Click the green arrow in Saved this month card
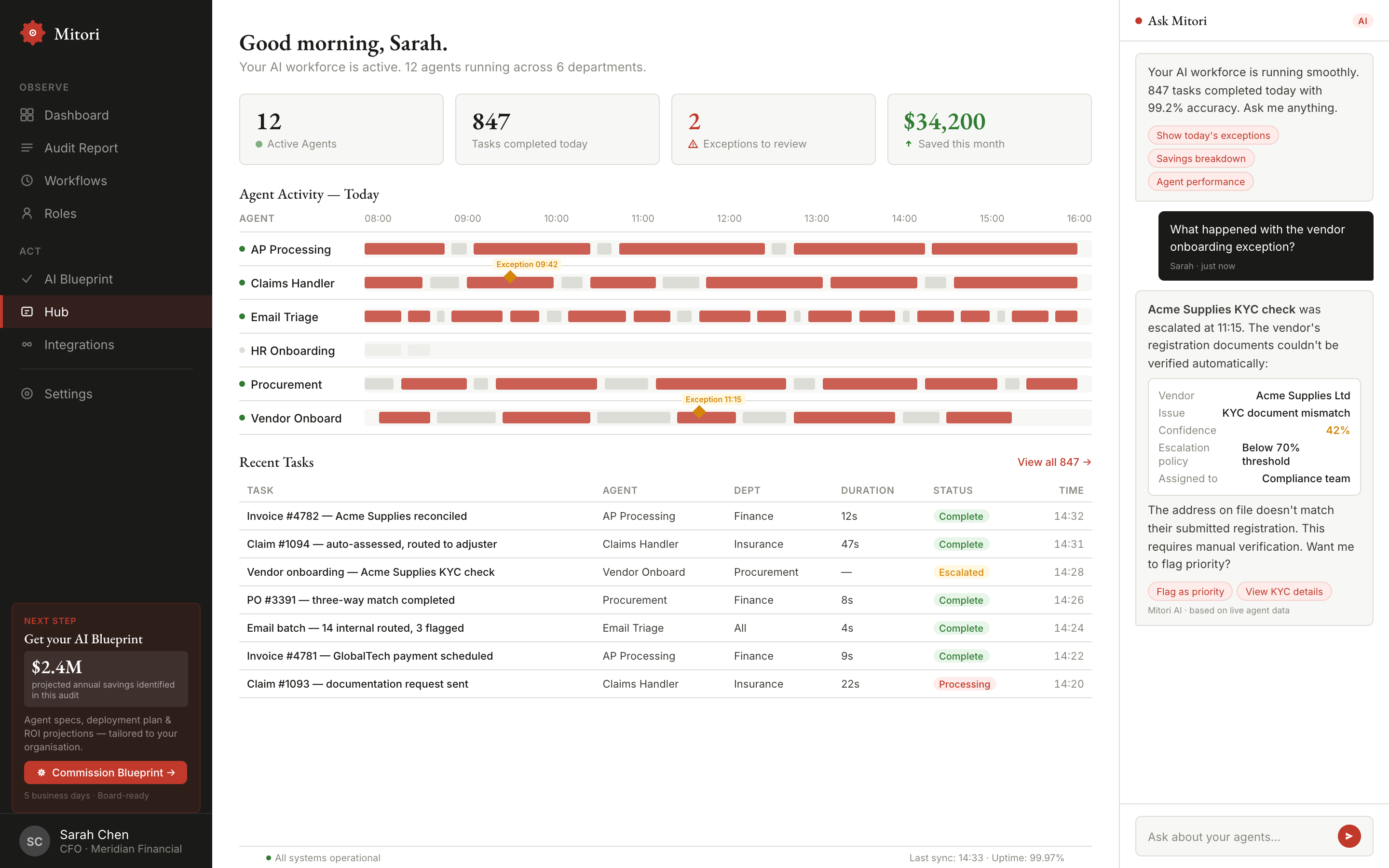1389x868 pixels. point(909,144)
